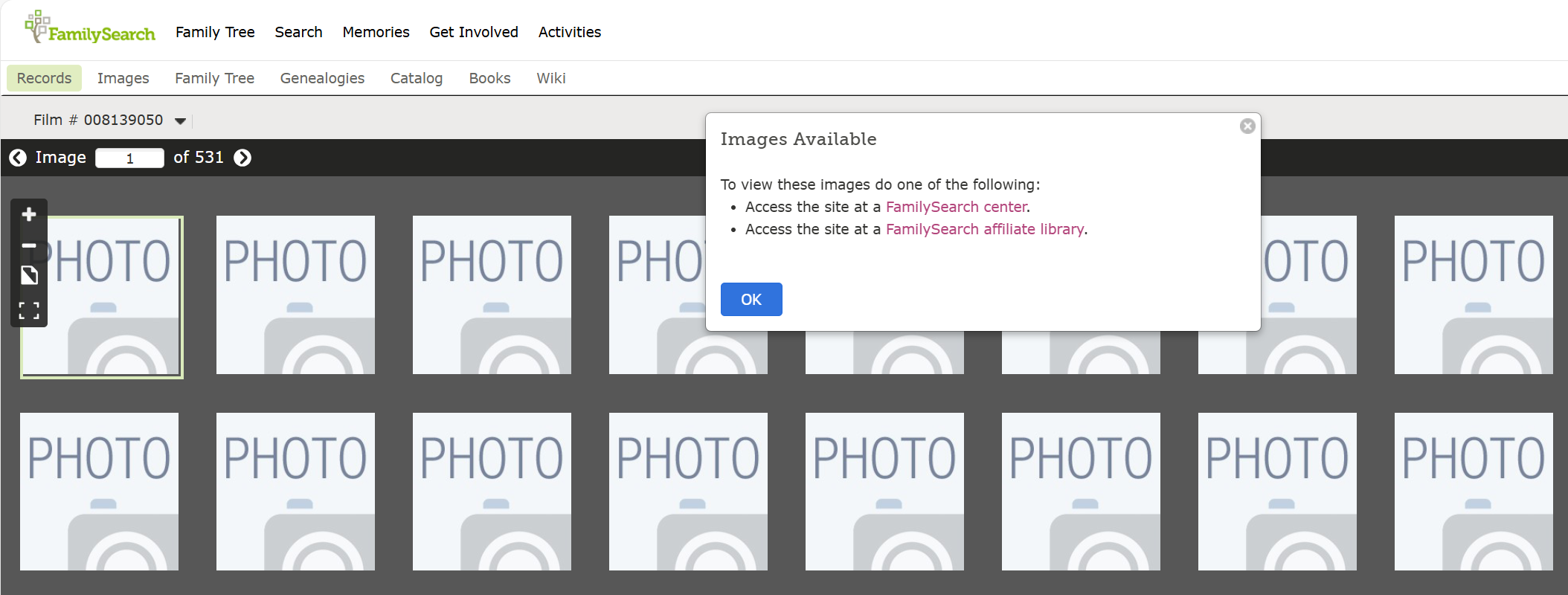This screenshot has width=1568, height=595.
Task: Switch to the Wiki tab
Action: [551, 78]
